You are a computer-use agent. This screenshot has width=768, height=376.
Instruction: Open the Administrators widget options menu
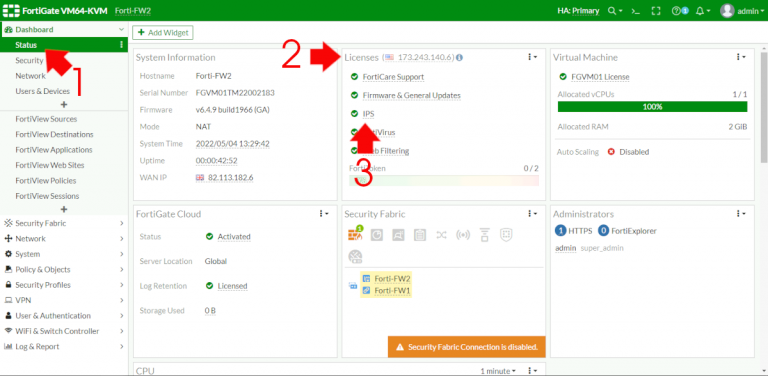coord(740,213)
